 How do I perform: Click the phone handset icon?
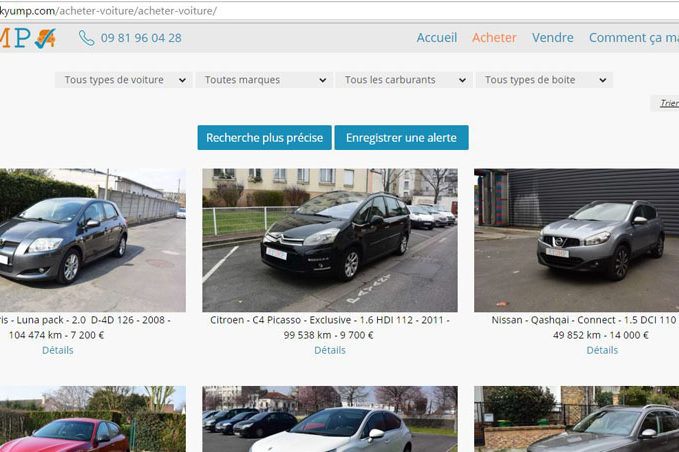point(86,38)
